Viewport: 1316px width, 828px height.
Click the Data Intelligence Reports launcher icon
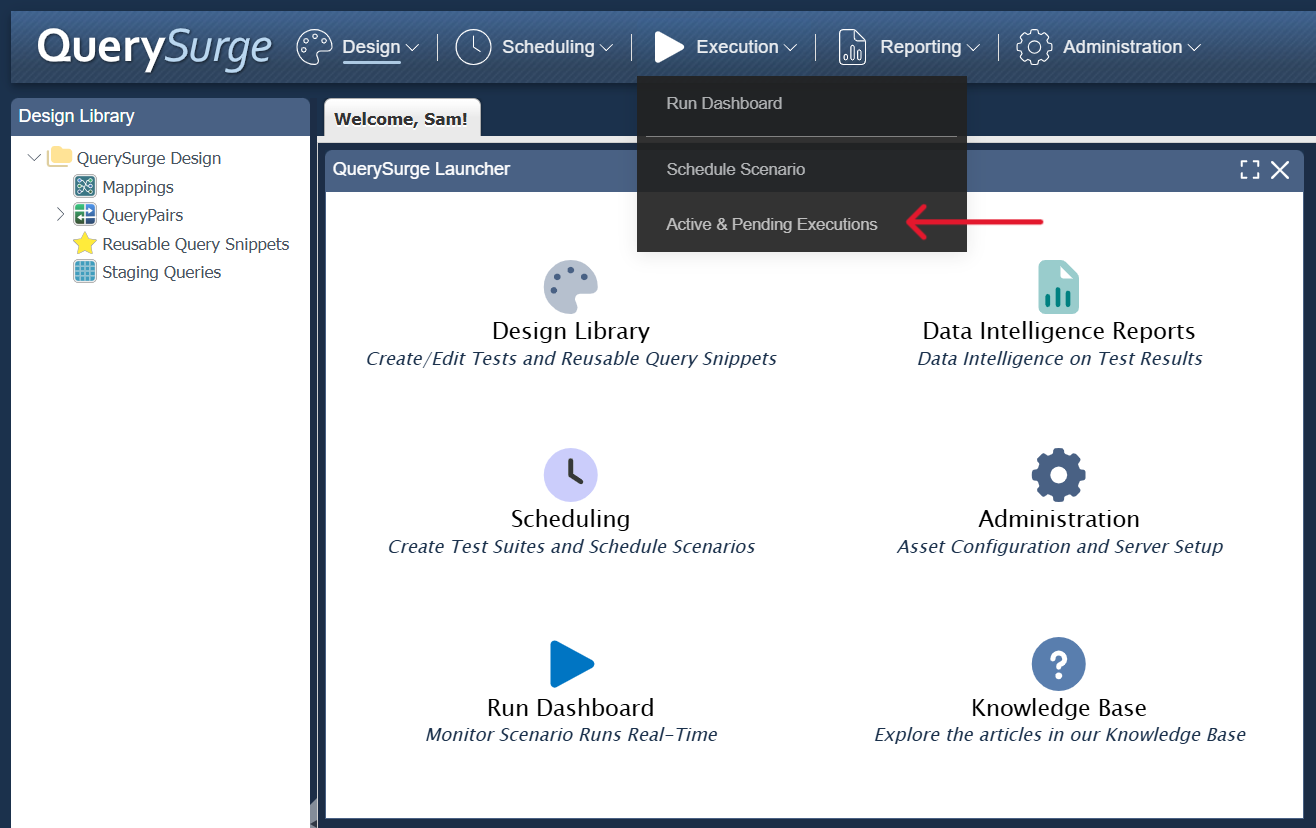pyautogui.click(x=1058, y=287)
